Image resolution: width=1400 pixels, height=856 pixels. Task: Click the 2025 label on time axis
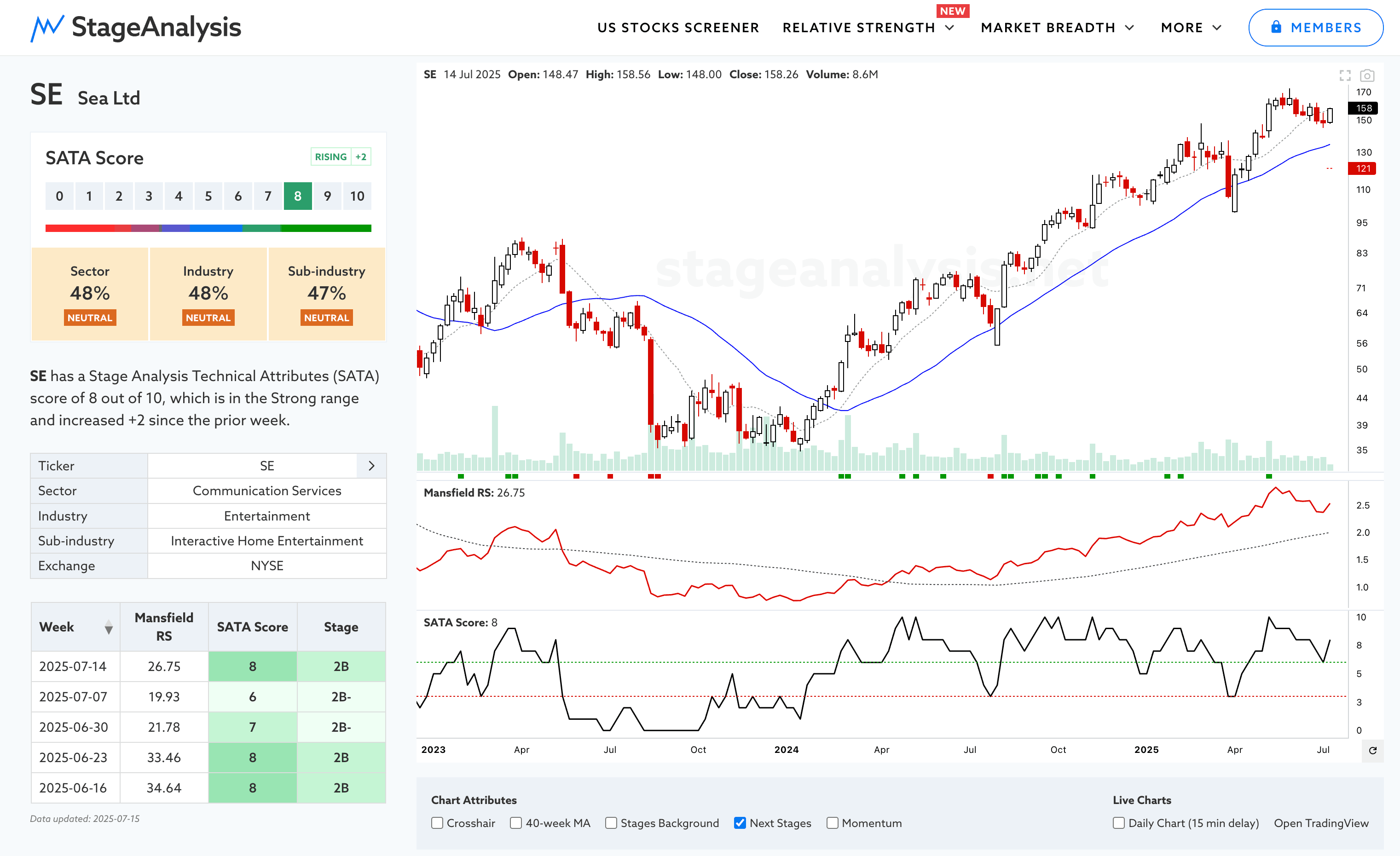click(1146, 750)
